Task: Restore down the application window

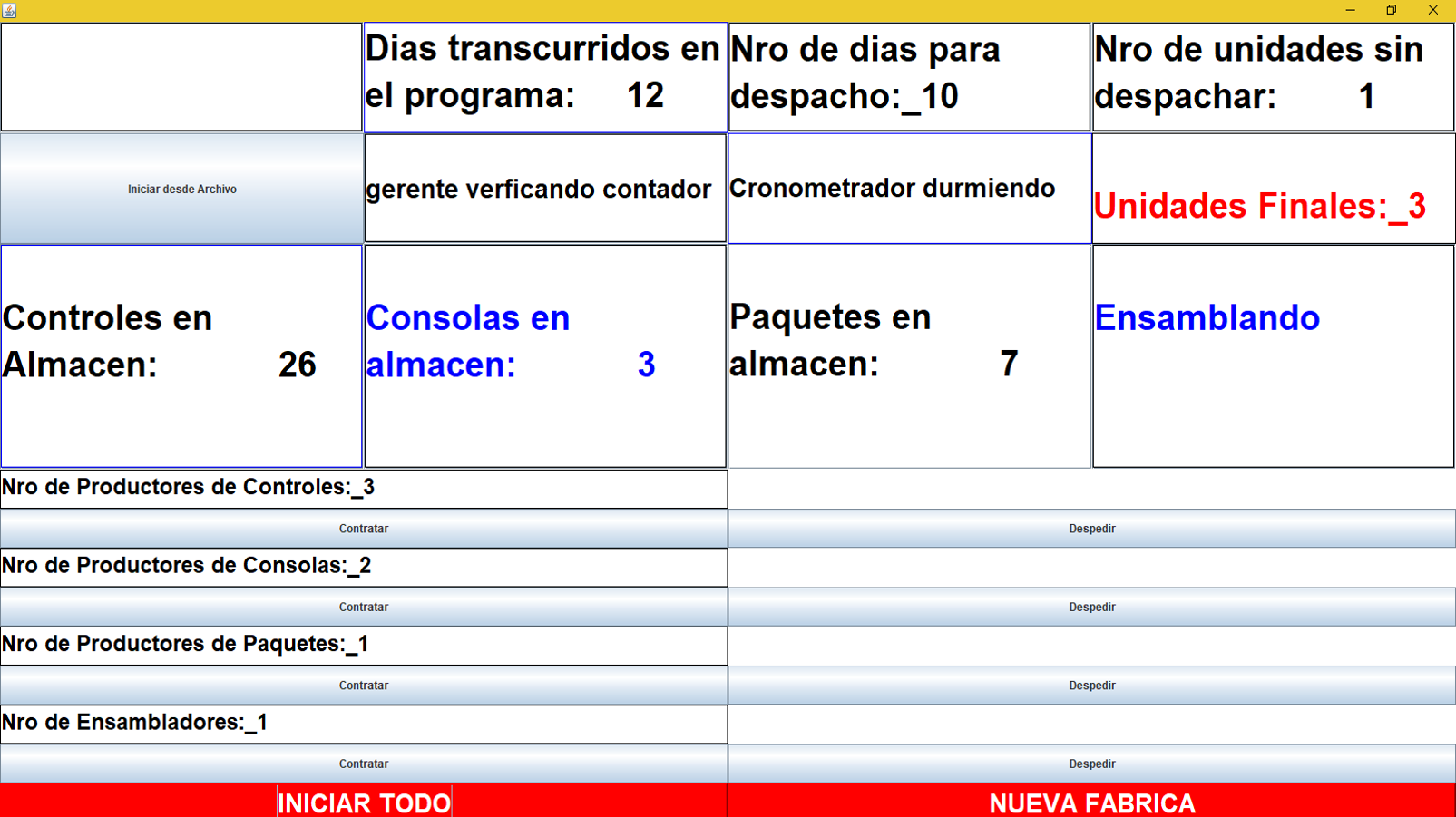Action: click(x=1392, y=10)
